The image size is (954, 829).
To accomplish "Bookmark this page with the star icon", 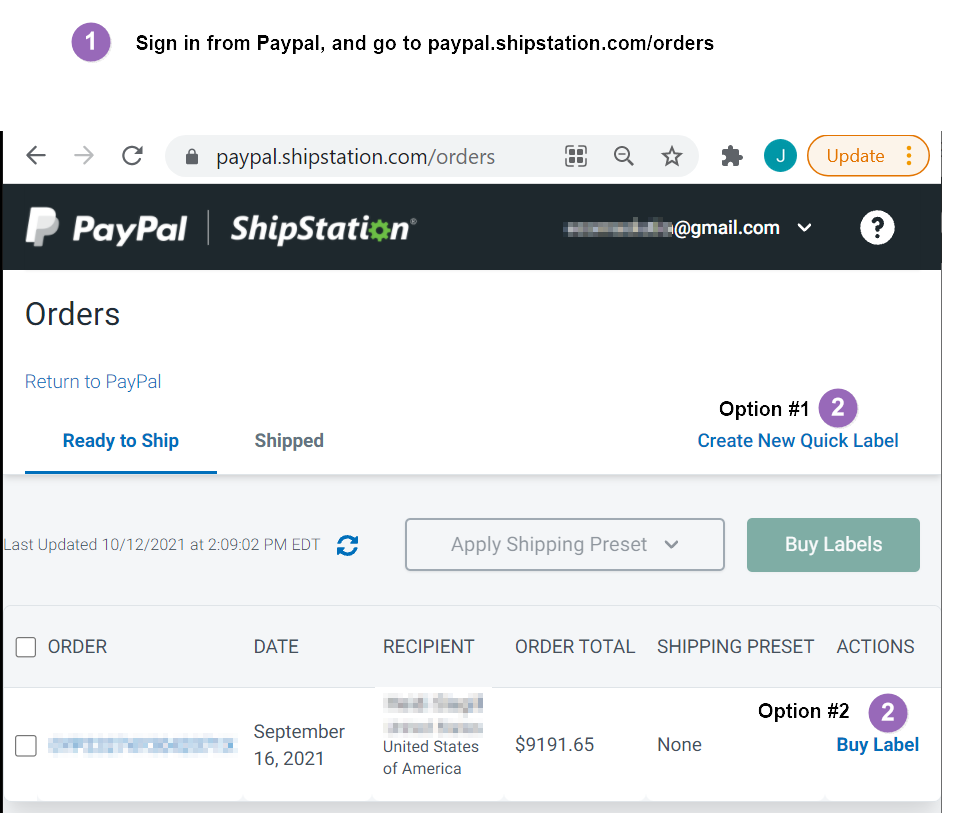I will click(672, 156).
